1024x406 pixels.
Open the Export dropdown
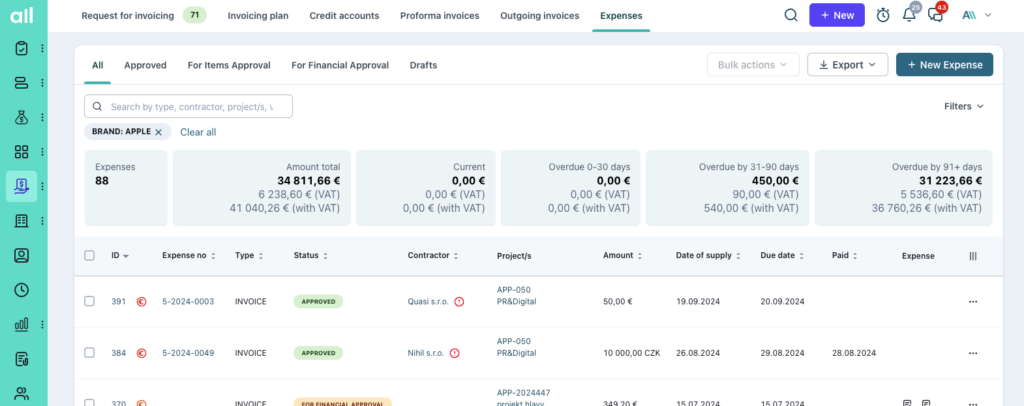(x=848, y=65)
